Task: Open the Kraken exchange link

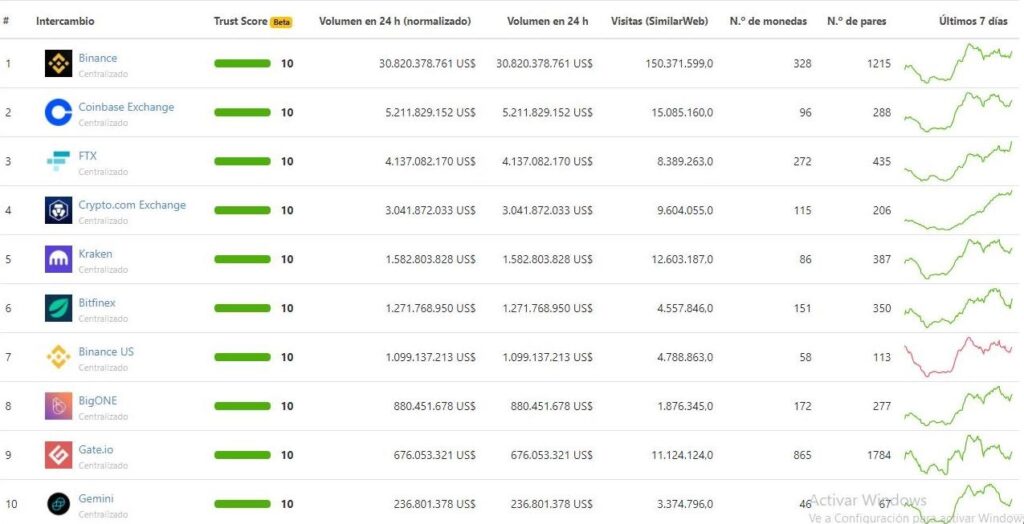Action: tap(95, 254)
